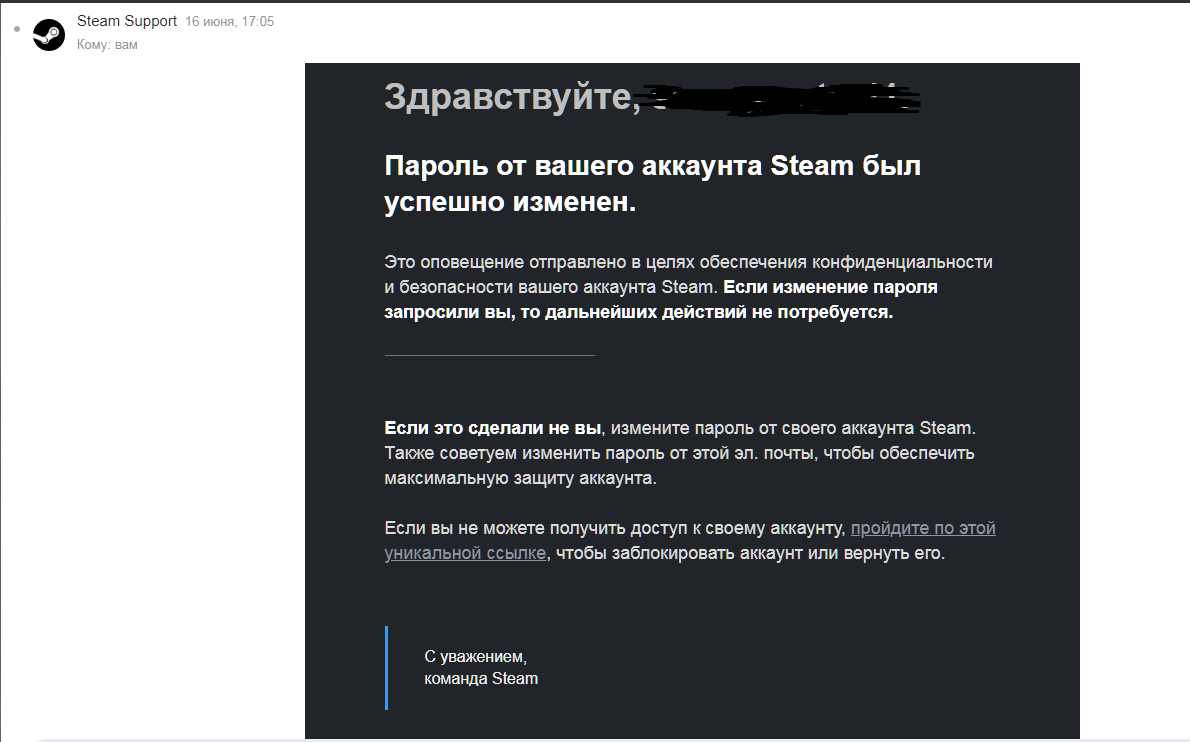
Task: Click the paragraph starting Это оповещение отправлено
Action: coord(688,262)
